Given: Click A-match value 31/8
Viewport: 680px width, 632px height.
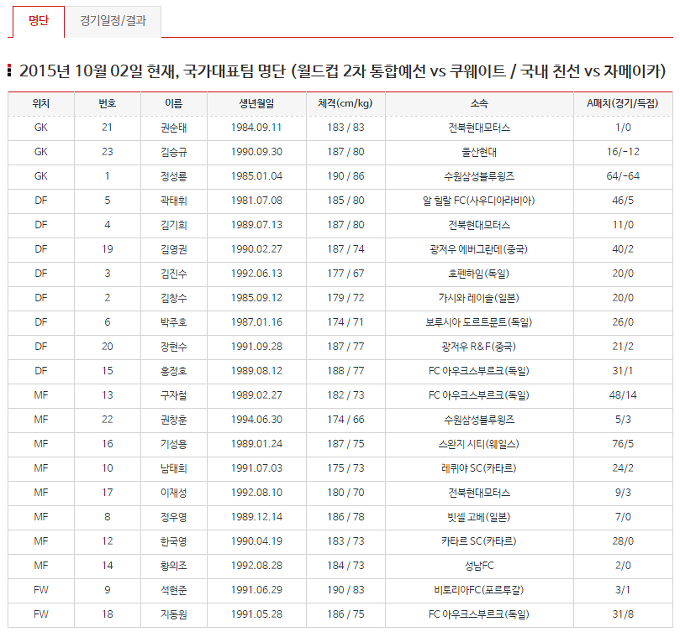Looking at the screenshot, I should [623, 613].
